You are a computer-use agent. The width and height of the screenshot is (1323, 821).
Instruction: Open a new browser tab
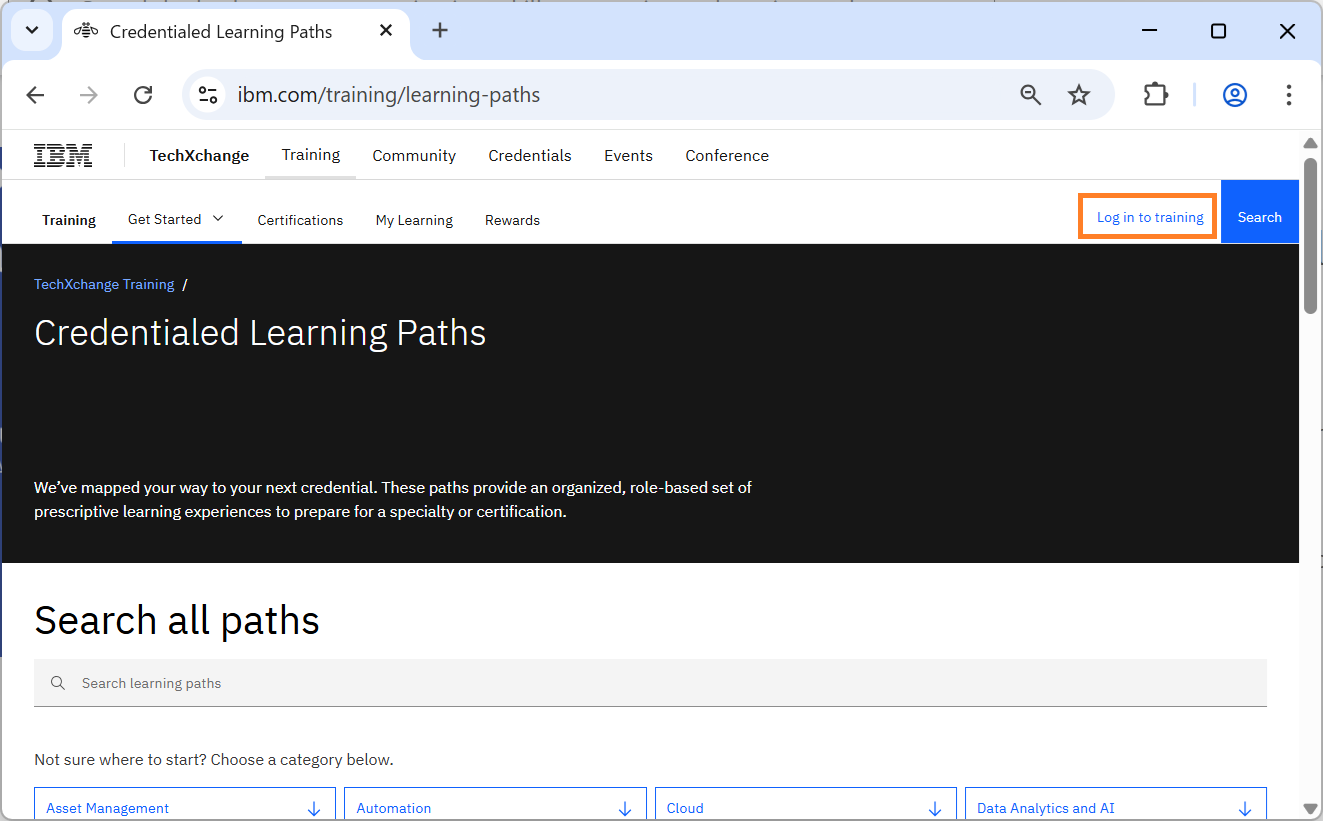coord(440,30)
